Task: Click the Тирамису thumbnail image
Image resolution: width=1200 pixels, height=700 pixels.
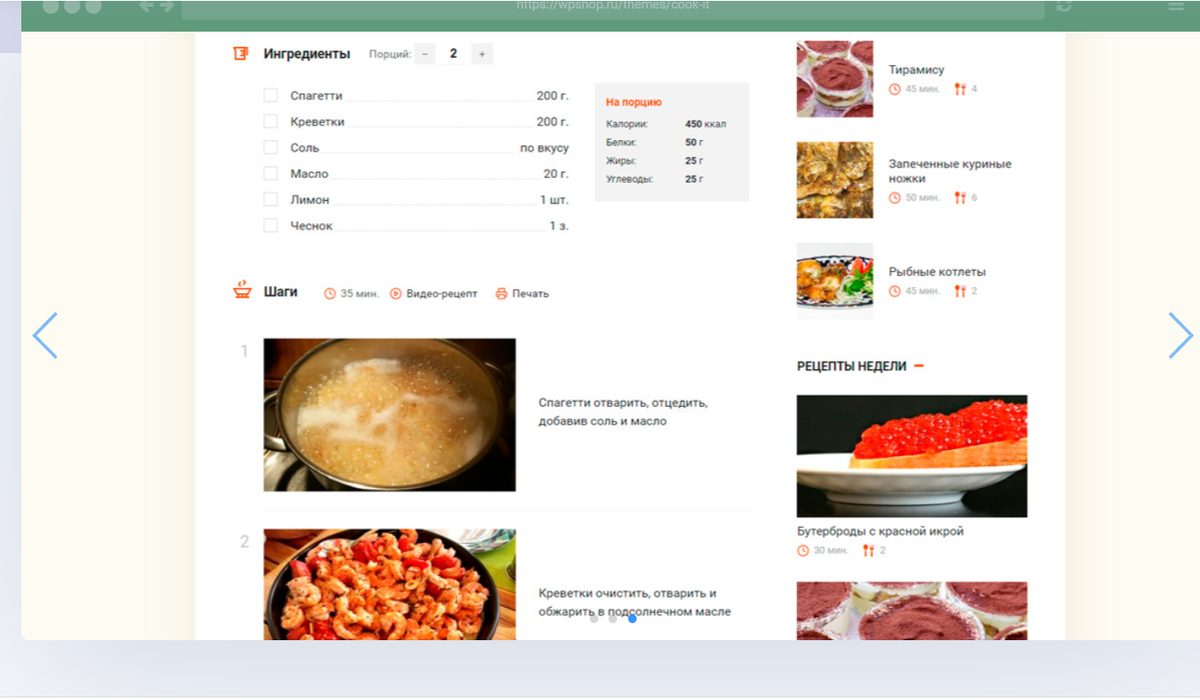Action: [835, 79]
